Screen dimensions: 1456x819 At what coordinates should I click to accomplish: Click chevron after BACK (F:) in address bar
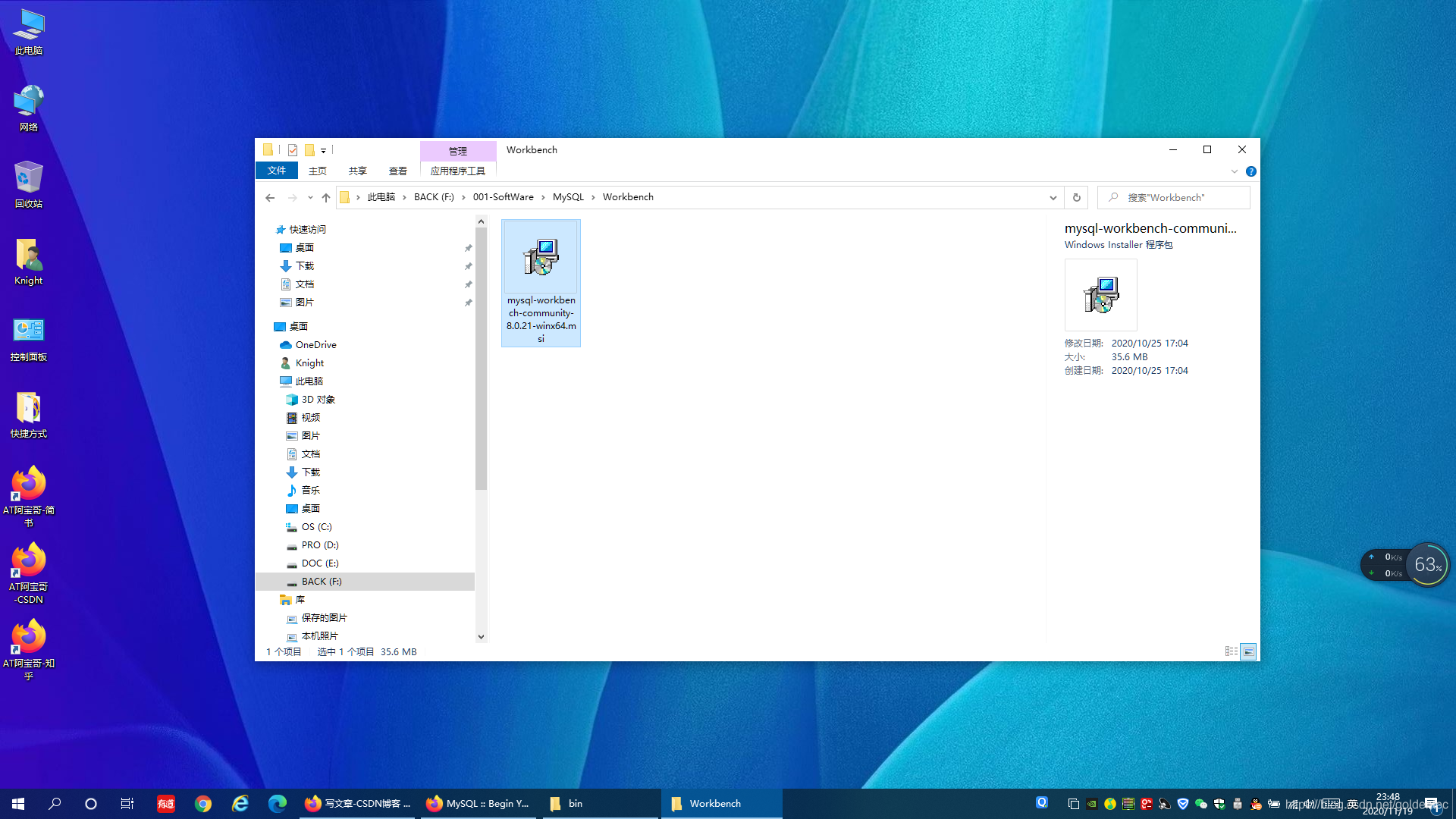click(x=463, y=197)
